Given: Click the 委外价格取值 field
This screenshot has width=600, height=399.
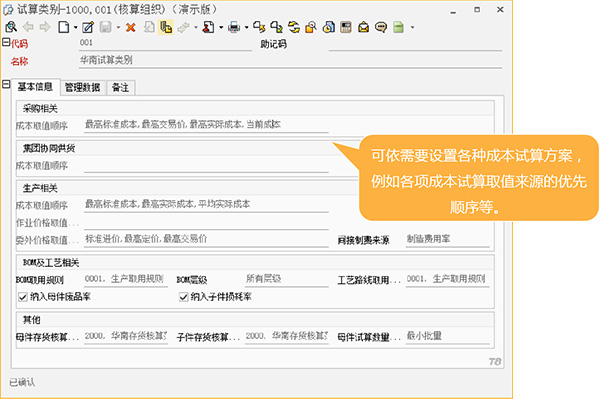Looking at the screenshot, I should coord(206,240).
